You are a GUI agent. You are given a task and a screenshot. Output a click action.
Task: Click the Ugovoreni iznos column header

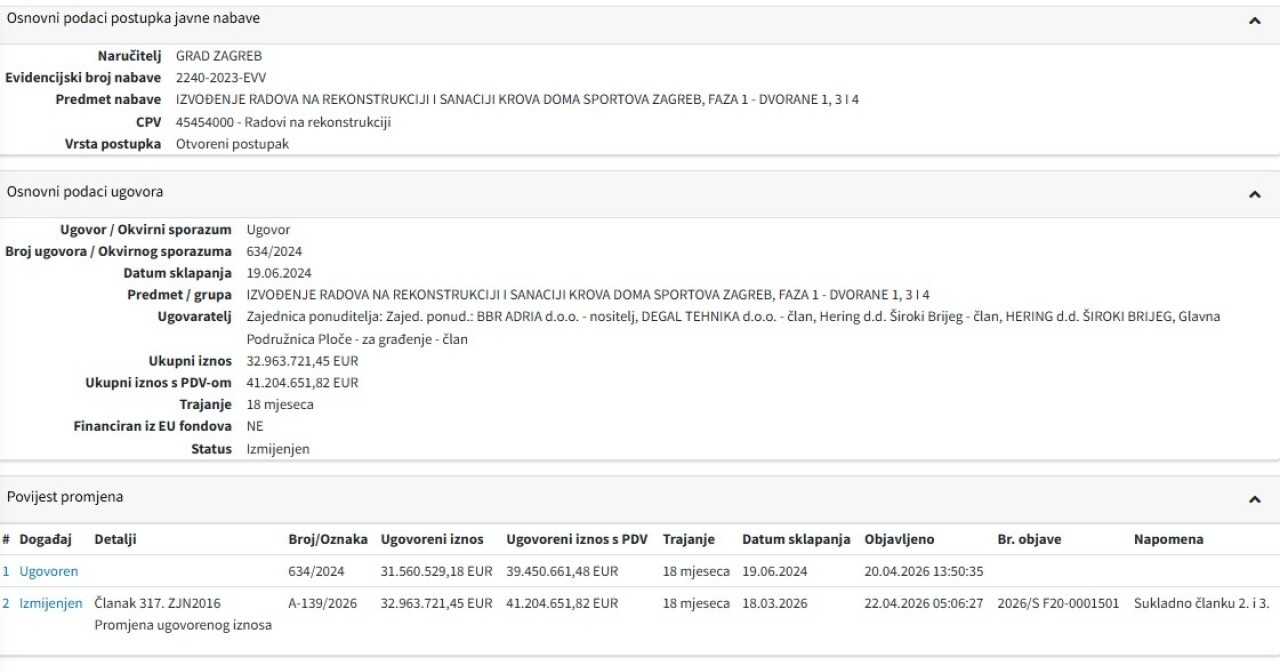[x=432, y=539]
